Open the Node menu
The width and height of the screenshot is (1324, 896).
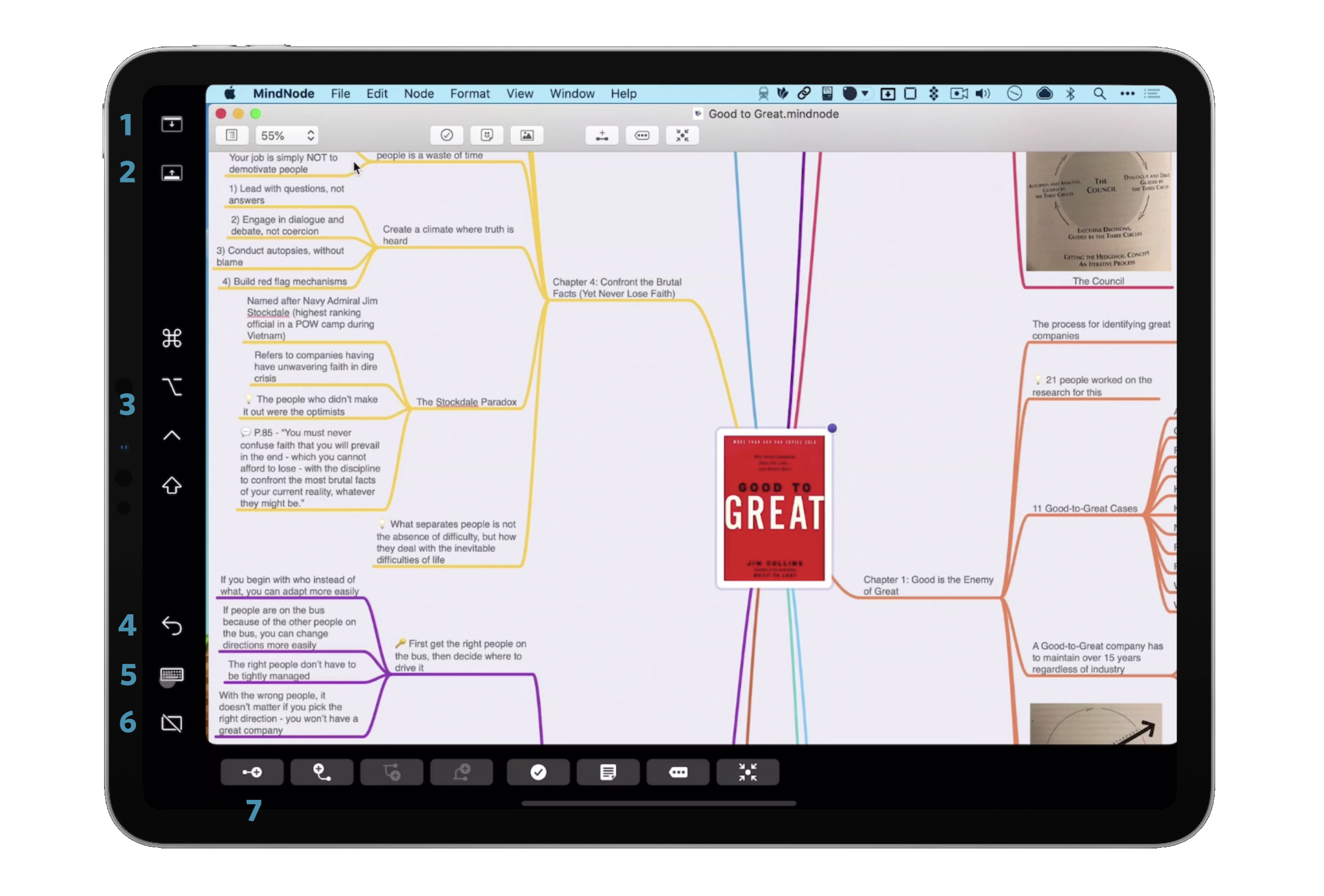click(x=419, y=94)
